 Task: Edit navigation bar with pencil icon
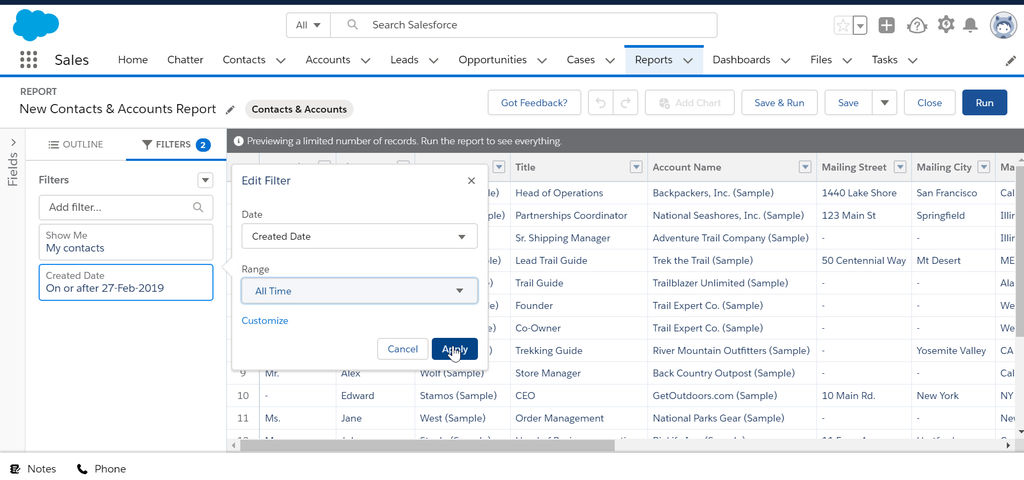(x=1010, y=60)
